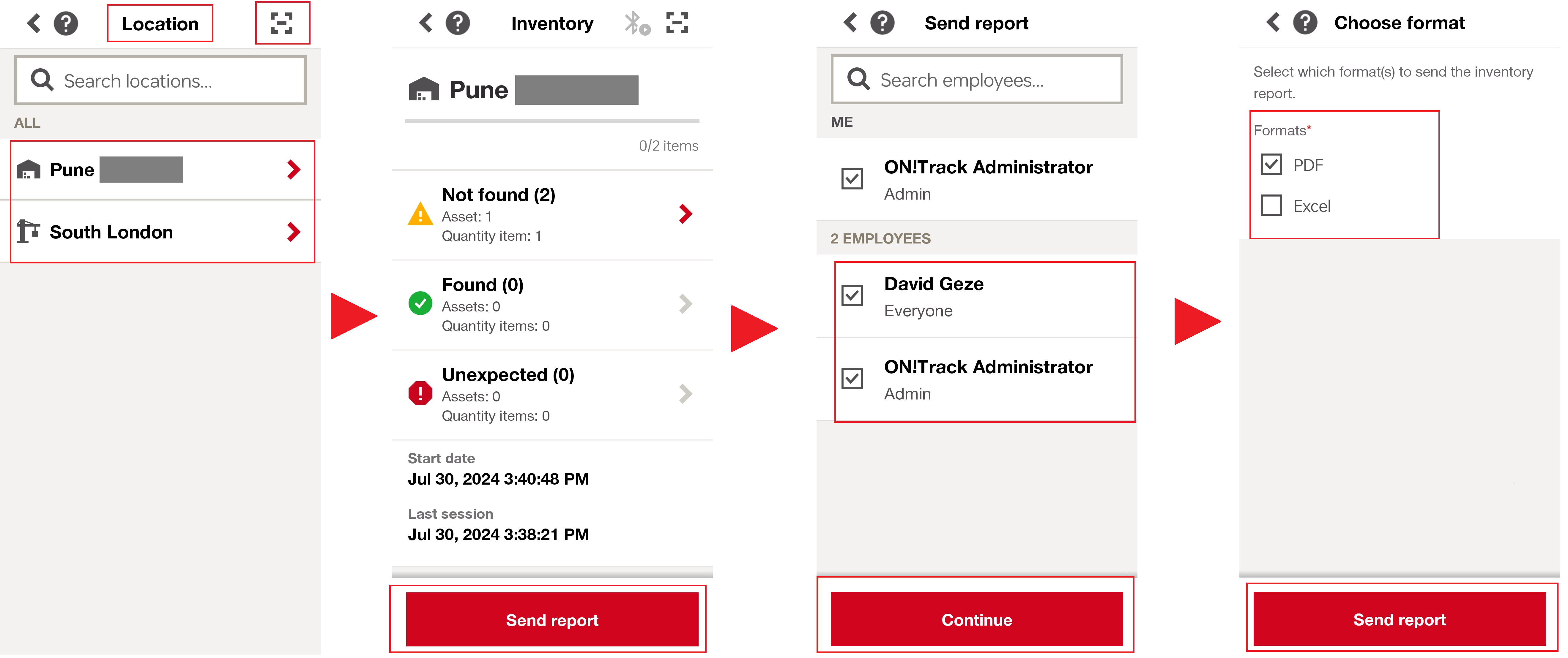Click the inventory progress bar

coord(552,121)
